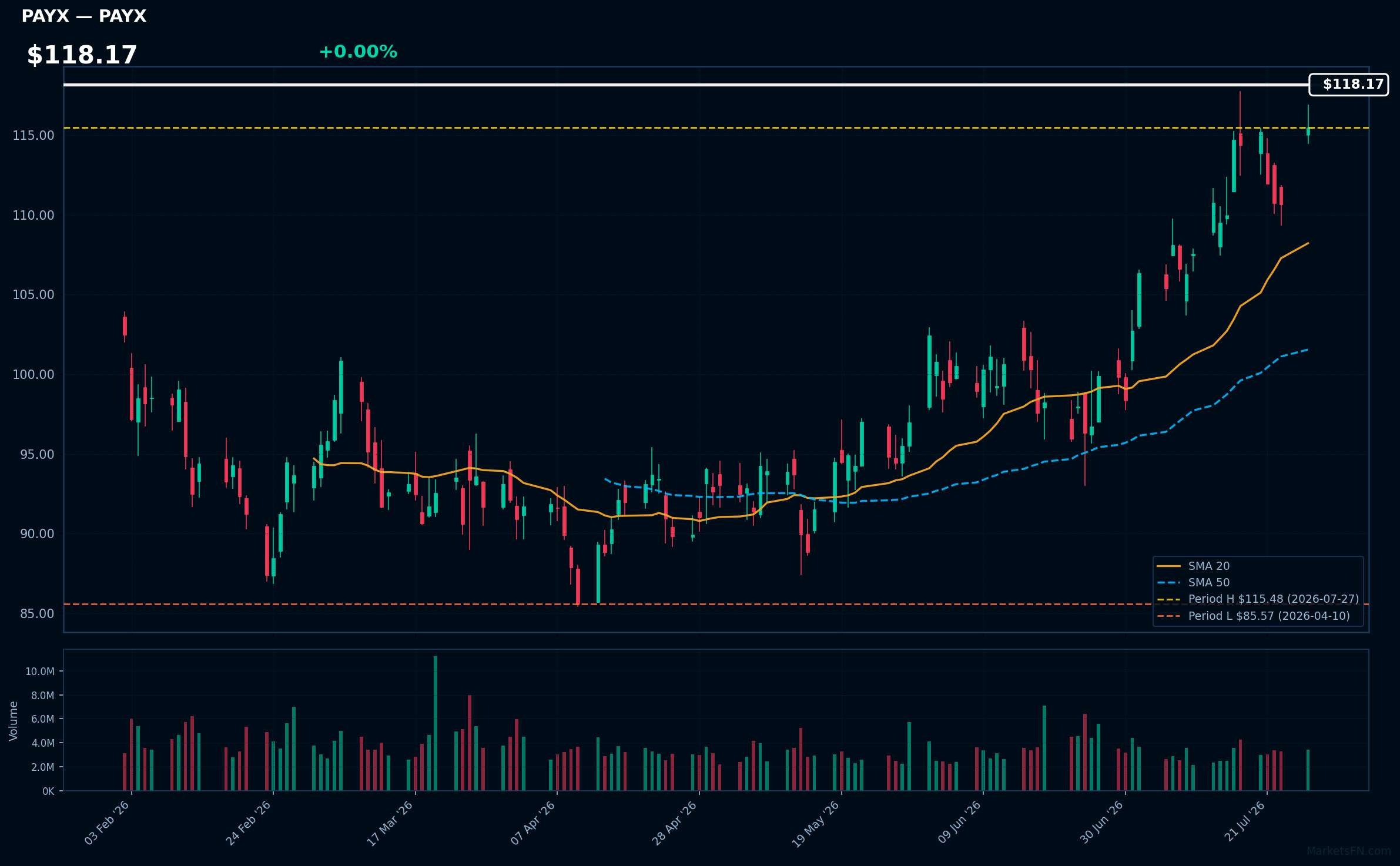Click the 17 Mar '26 date label

tap(390, 823)
